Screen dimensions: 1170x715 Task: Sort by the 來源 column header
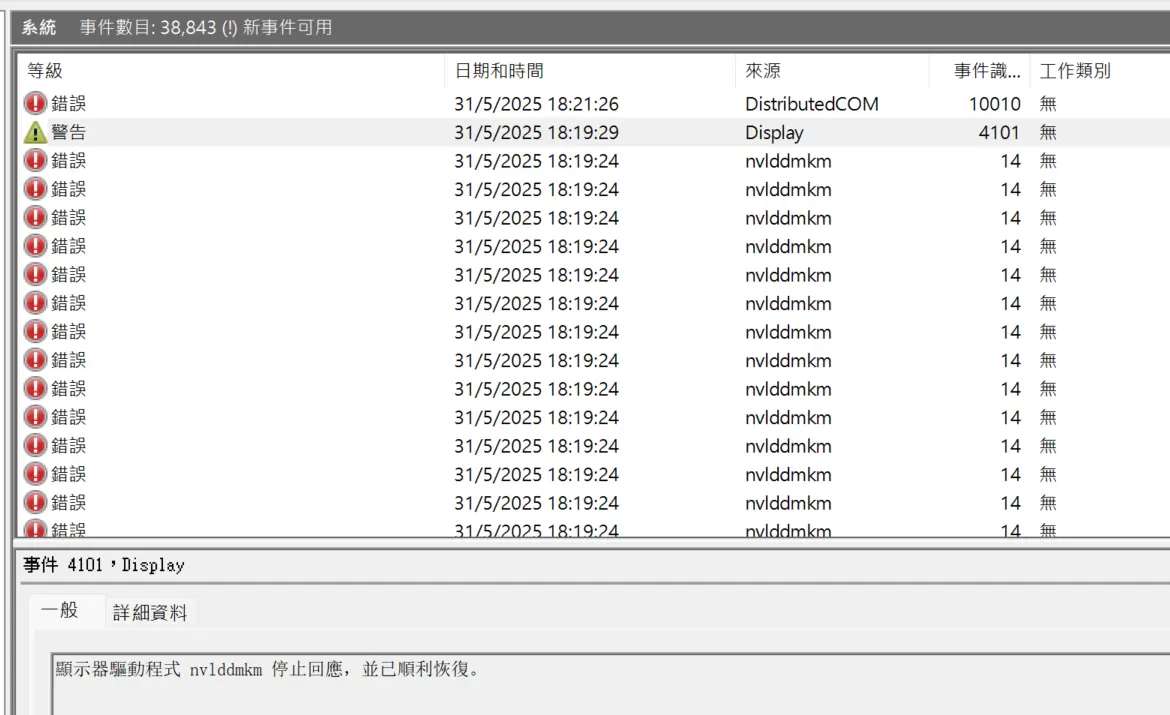(832, 71)
